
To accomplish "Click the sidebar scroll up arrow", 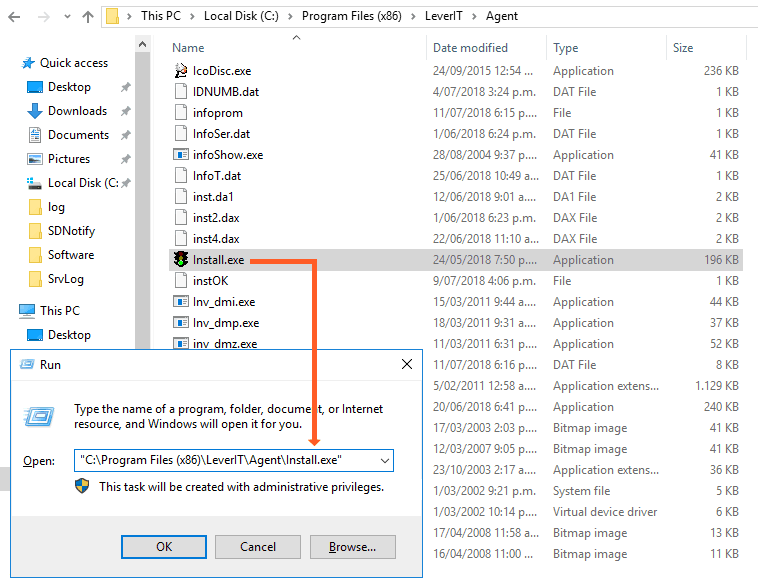I will tap(142, 44).
